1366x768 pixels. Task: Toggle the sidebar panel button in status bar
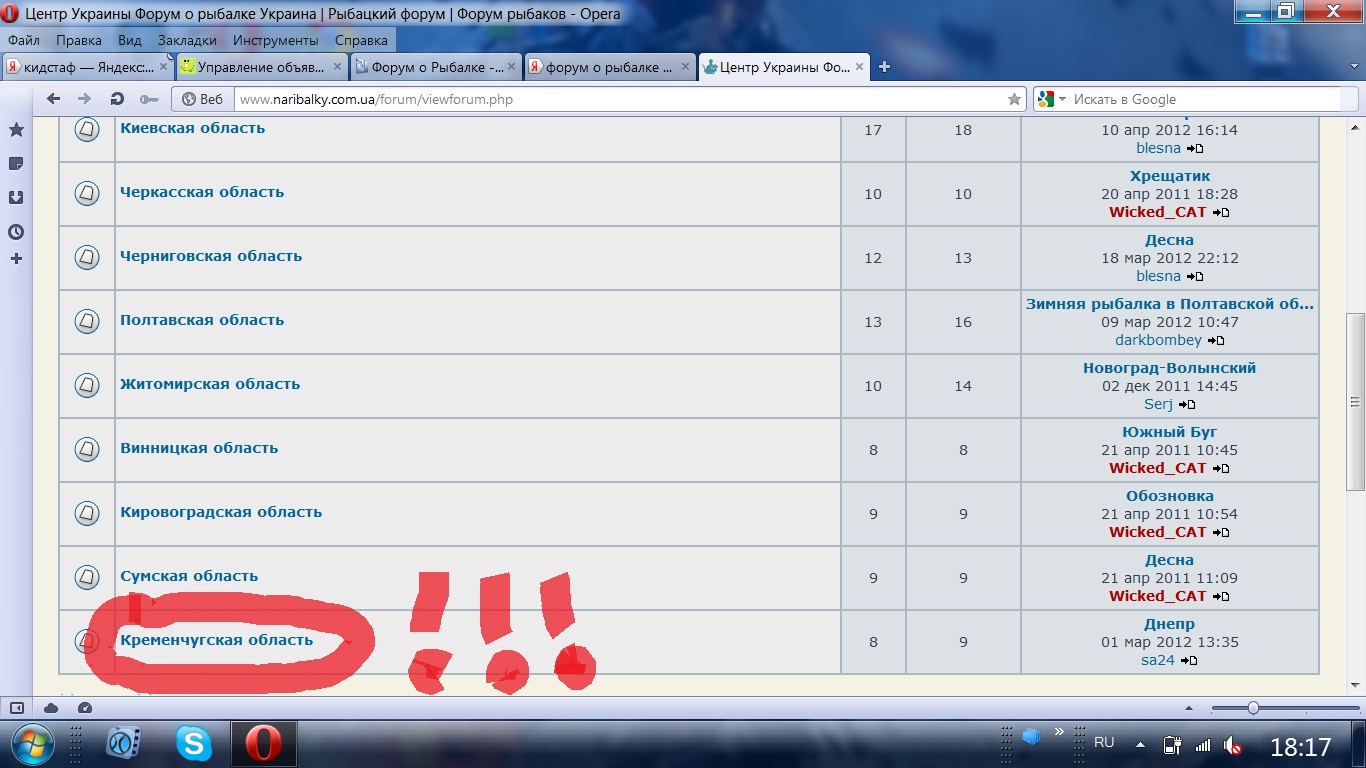tap(16, 708)
